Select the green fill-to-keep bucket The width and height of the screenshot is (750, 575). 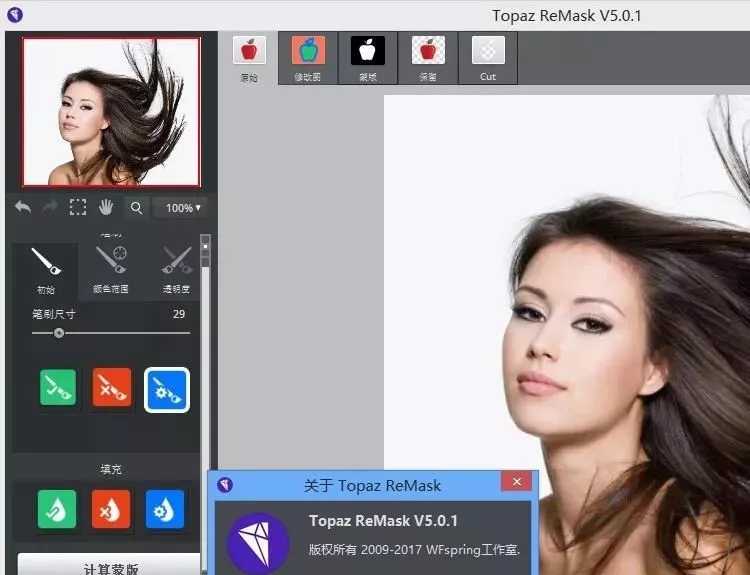pyautogui.click(x=57, y=509)
